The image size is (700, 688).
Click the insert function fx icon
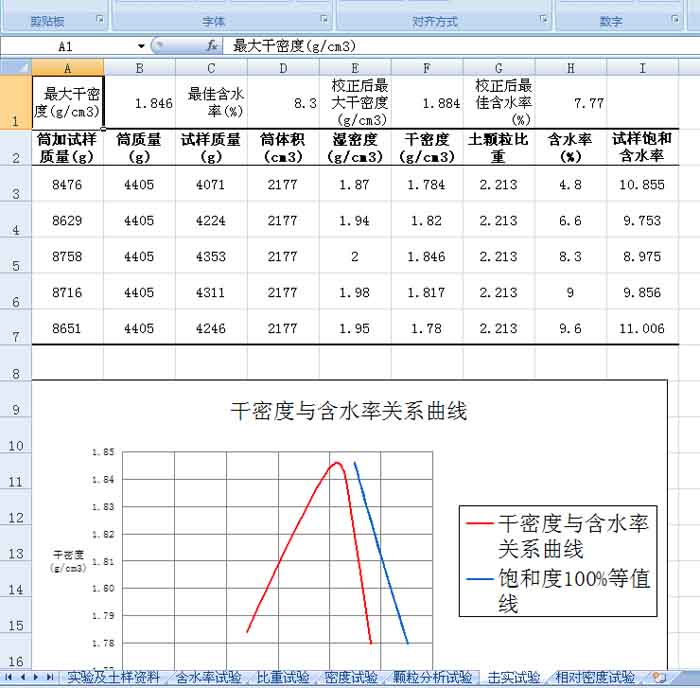click(x=212, y=46)
